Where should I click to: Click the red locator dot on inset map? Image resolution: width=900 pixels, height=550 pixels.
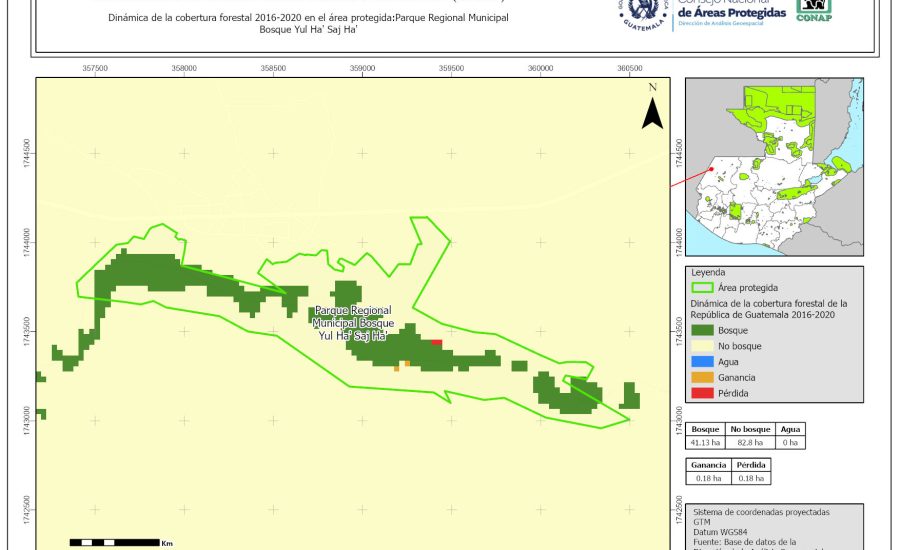coord(712,169)
